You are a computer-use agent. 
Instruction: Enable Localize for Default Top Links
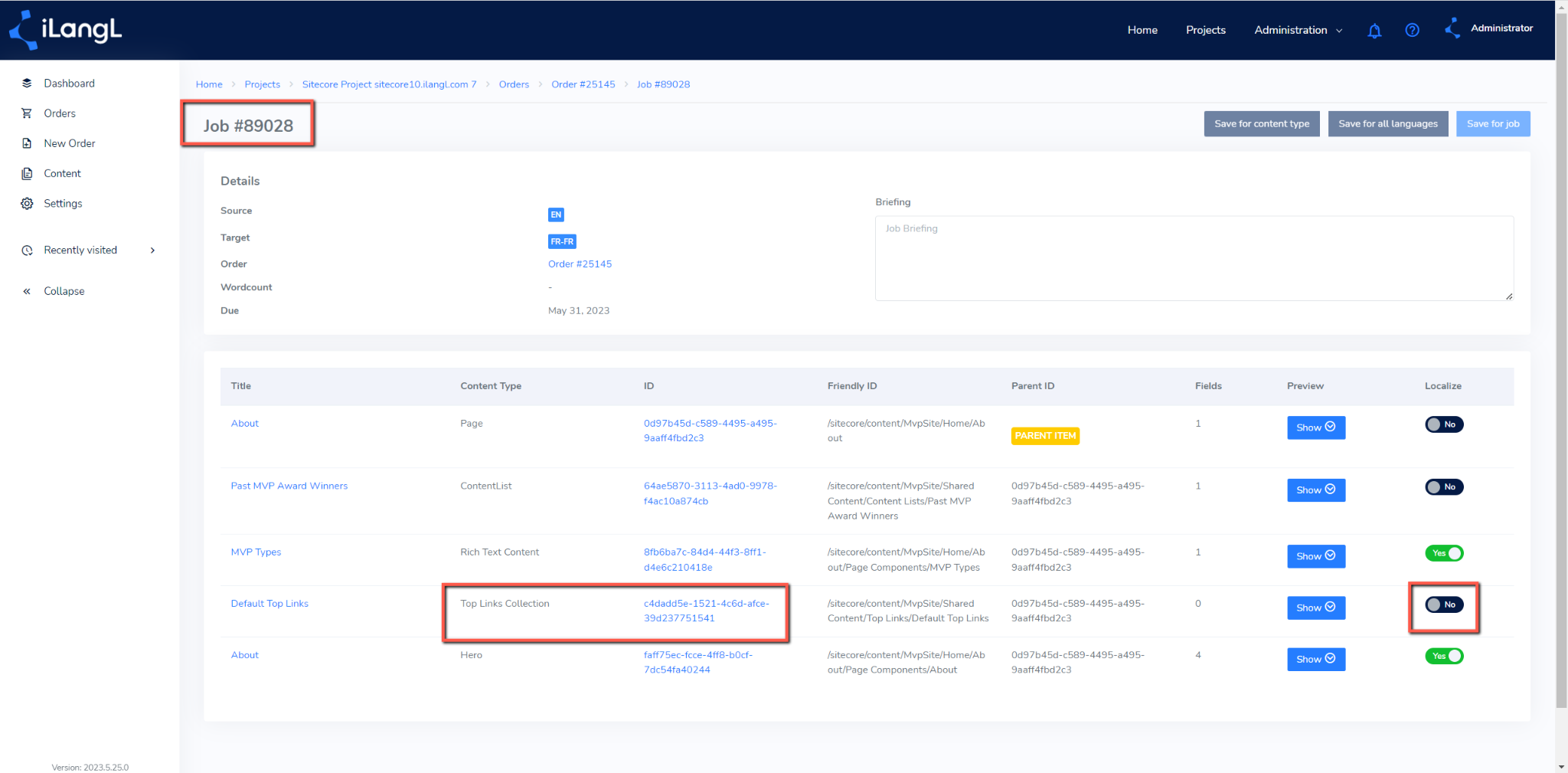pos(1444,604)
